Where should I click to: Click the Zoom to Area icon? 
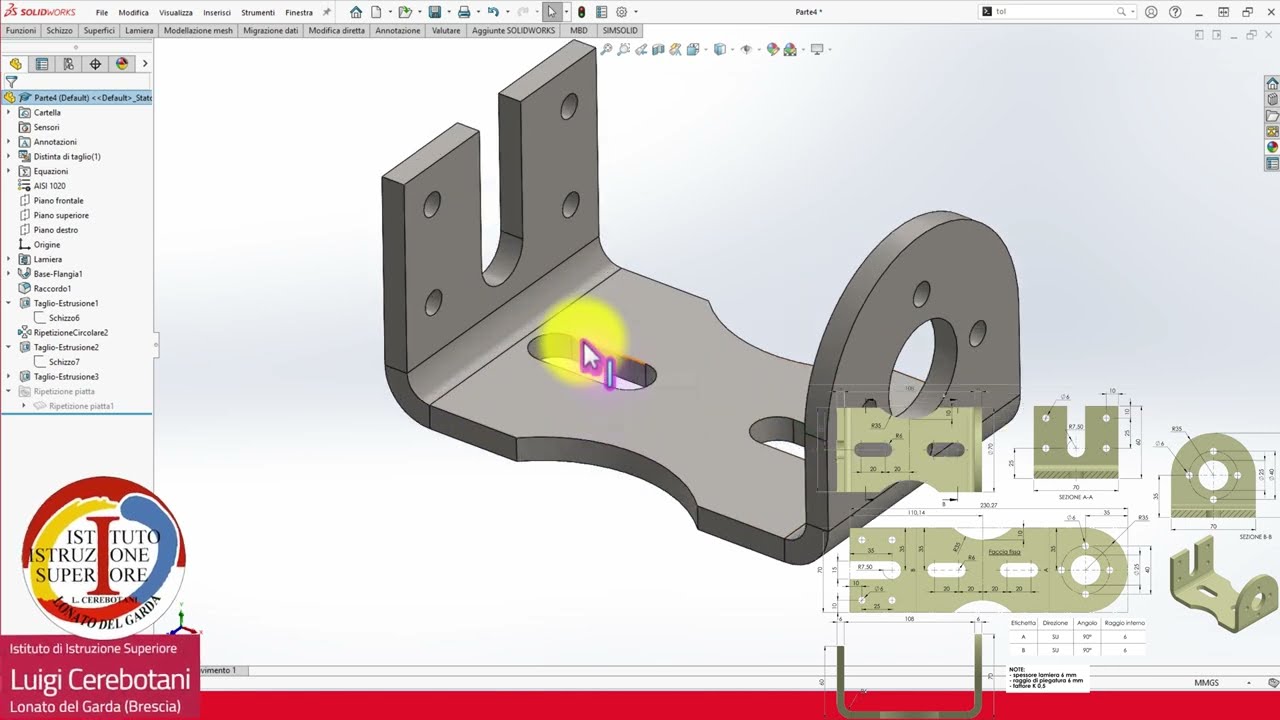624,49
